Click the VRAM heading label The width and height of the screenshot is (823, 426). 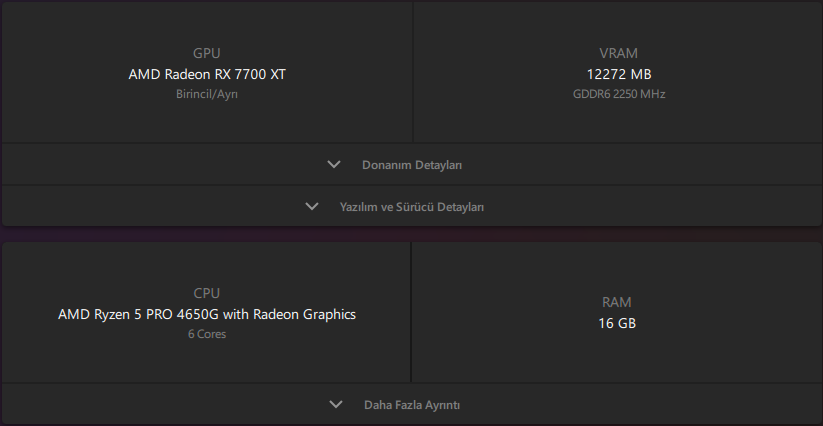(x=618, y=53)
